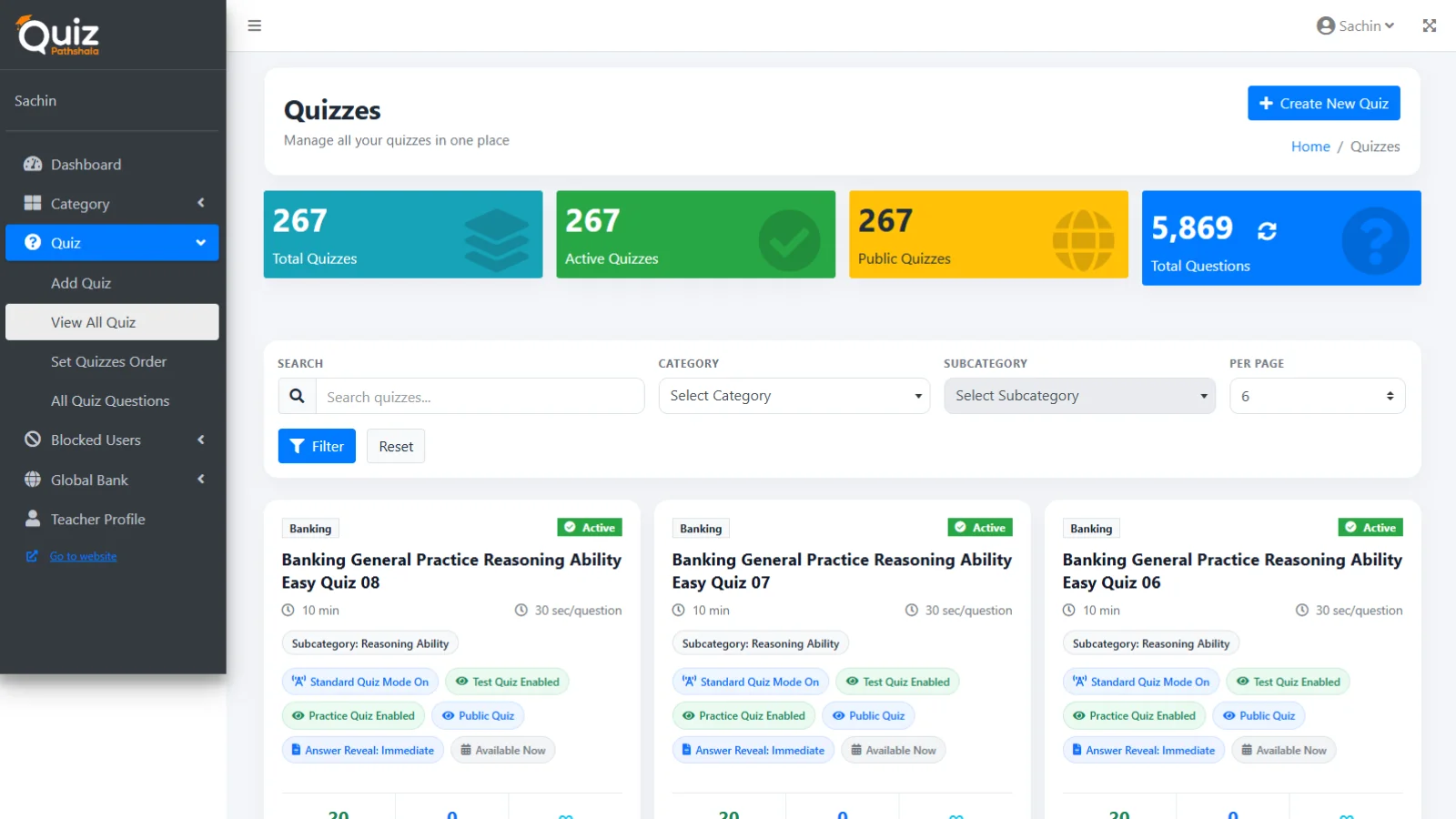Click the Sachin user avatar icon

(x=1326, y=25)
